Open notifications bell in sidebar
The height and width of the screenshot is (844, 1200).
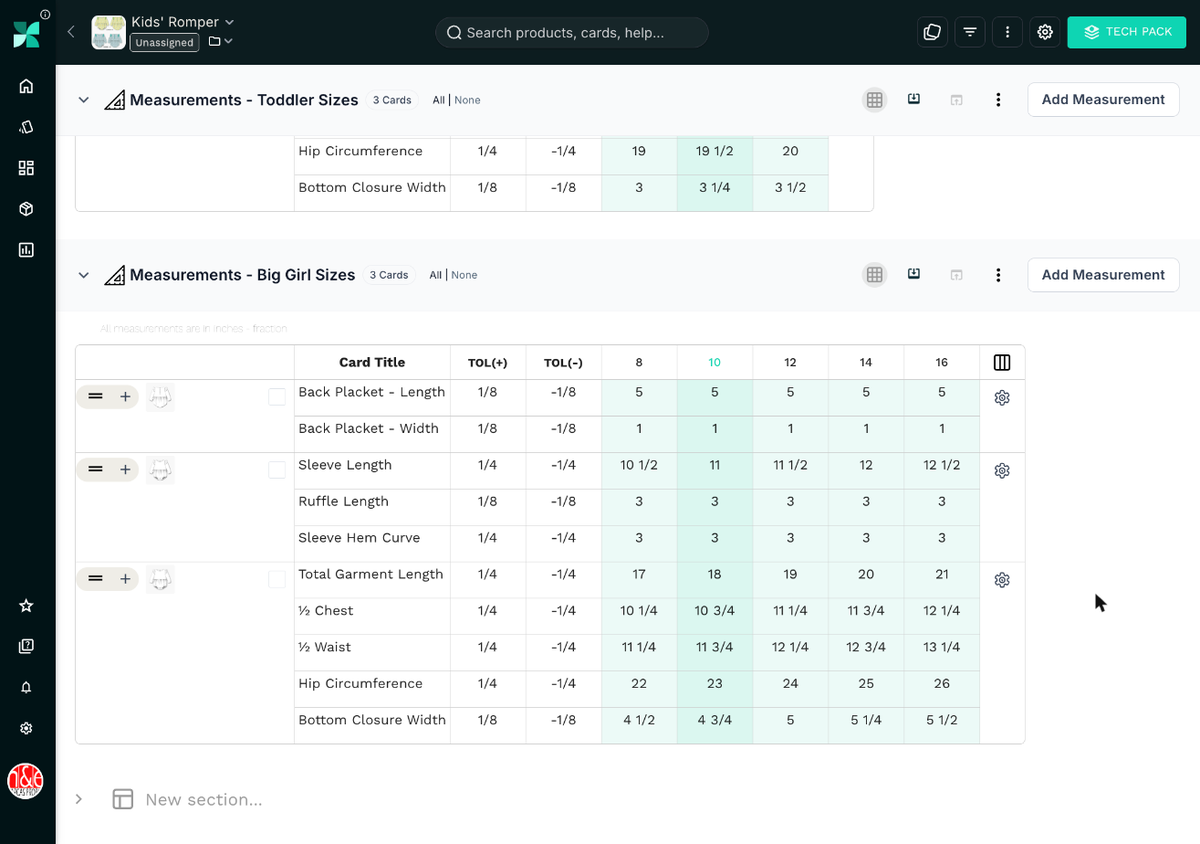(x=27, y=687)
